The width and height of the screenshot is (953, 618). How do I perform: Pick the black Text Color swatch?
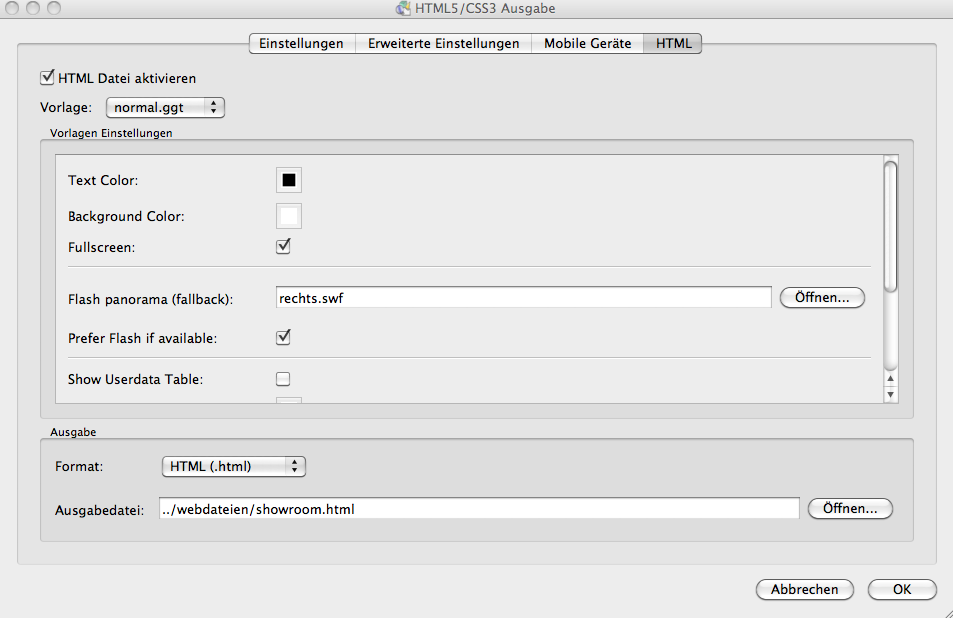point(288,180)
